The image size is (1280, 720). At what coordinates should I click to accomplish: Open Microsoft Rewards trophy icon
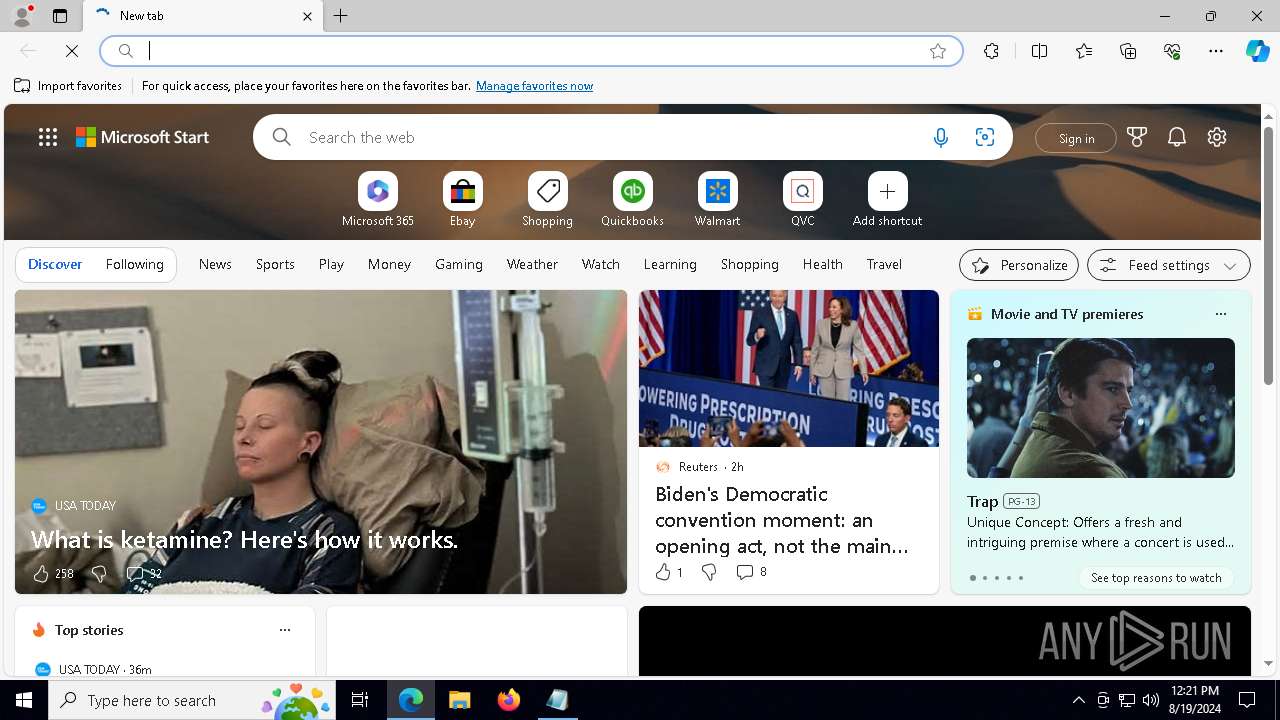point(1137,138)
